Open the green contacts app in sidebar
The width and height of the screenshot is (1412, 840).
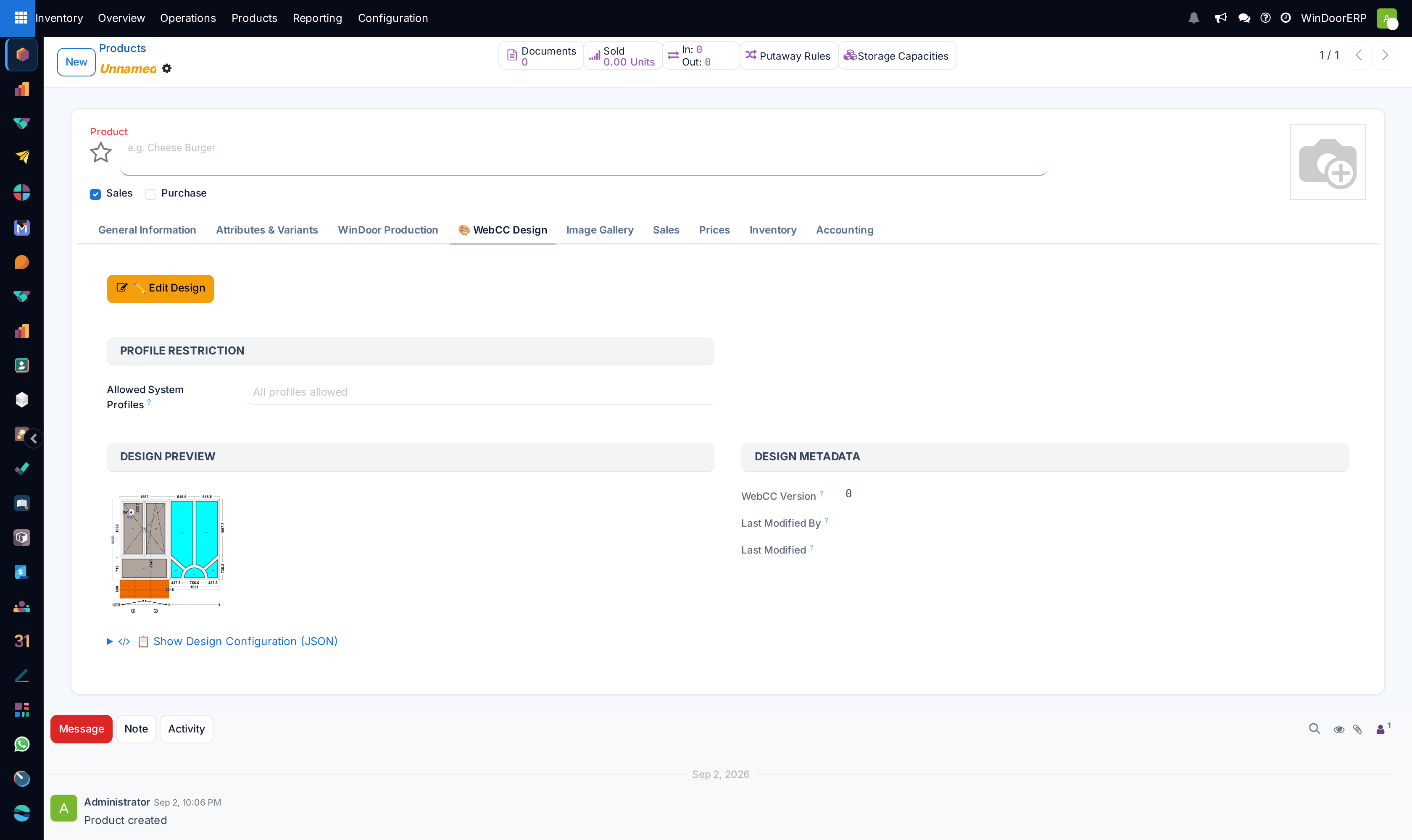click(x=21, y=366)
